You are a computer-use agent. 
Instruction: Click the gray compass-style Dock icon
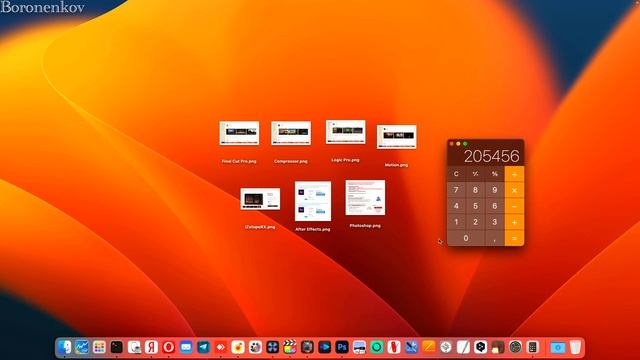pos(446,347)
